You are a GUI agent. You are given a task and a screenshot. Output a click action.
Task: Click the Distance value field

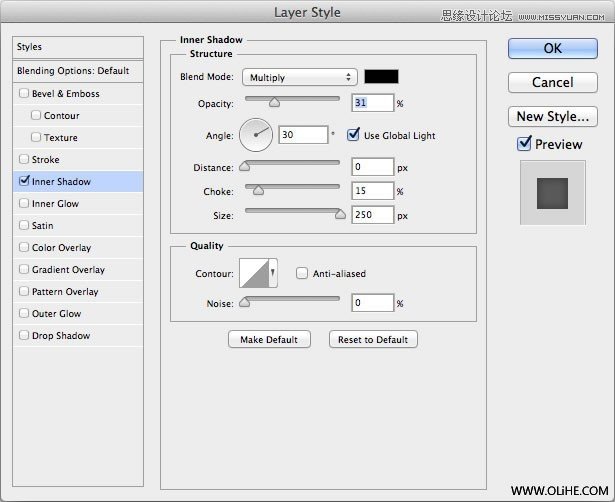pyautogui.click(x=373, y=167)
